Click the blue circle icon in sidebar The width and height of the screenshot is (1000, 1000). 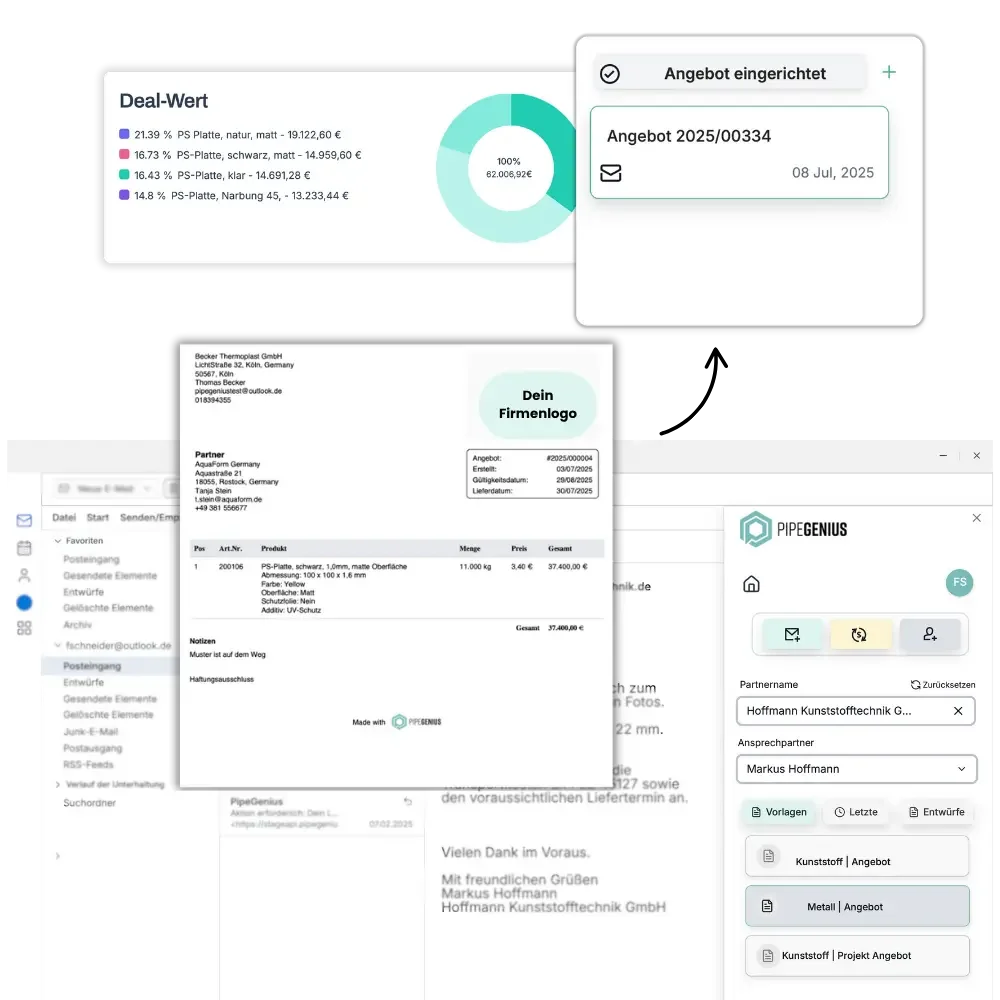[x=24, y=602]
